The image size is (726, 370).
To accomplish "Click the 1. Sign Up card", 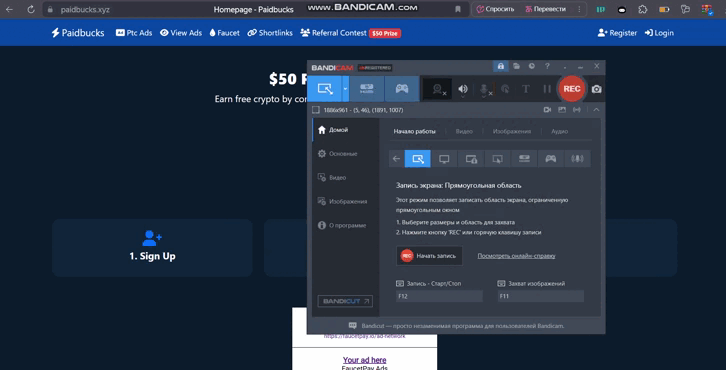I will point(152,248).
